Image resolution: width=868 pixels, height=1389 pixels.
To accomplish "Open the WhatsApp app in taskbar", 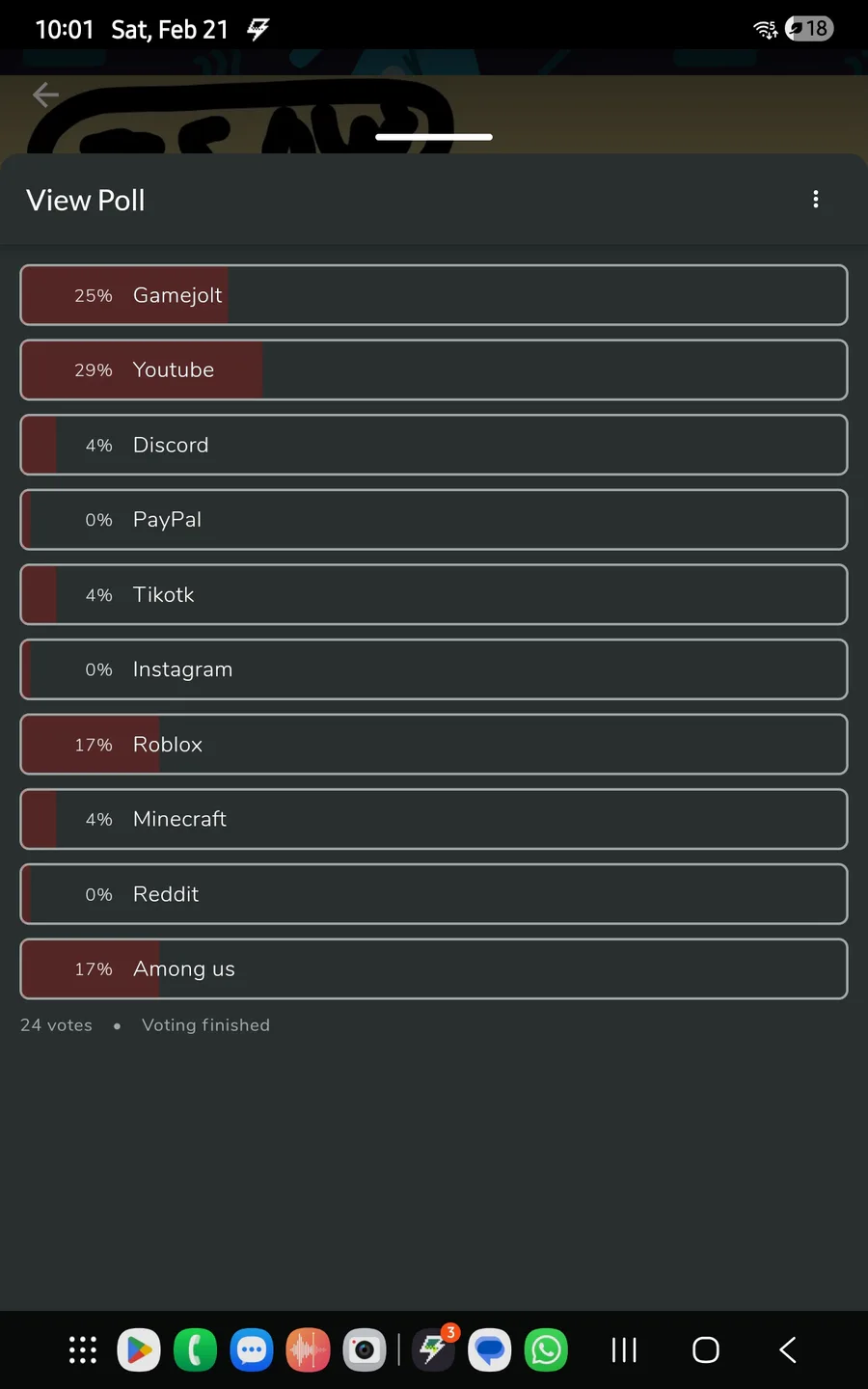I will click(546, 1349).
